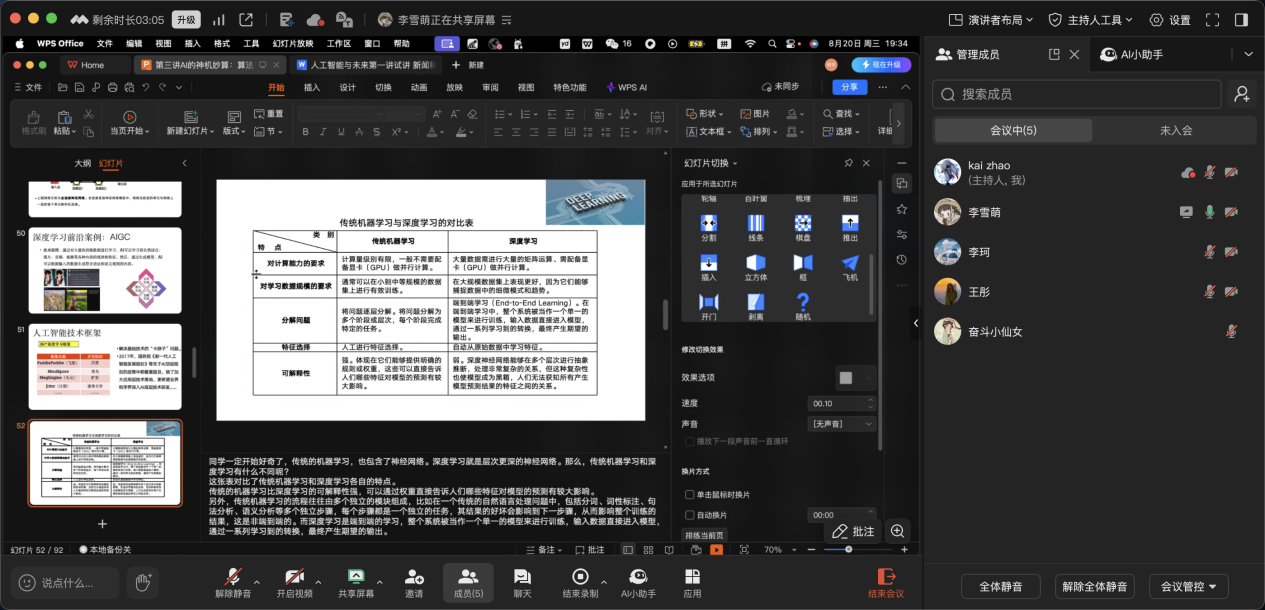1265x610 pixels.
Task: Click the 全体静音 button
Action: (1000, 587)
